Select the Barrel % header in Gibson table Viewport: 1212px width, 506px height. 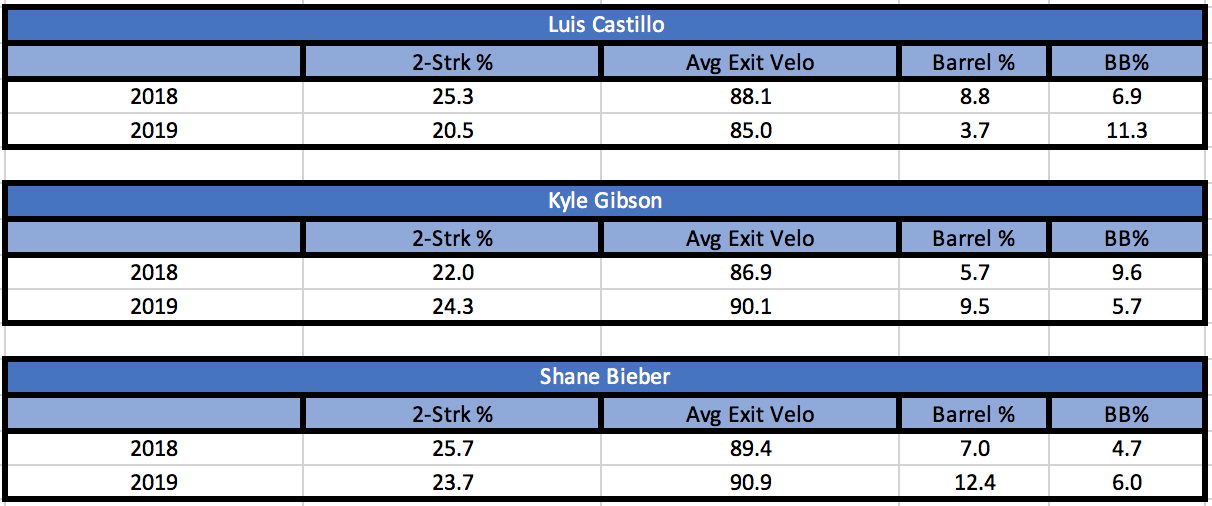pyautogui.click(x=974, y=238)
